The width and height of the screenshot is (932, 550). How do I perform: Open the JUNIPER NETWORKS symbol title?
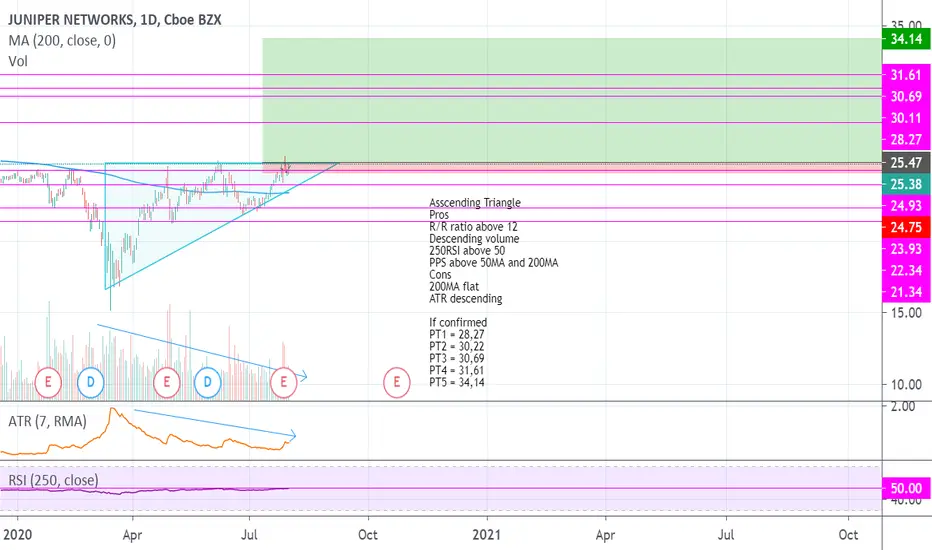click(x=114, y=20)
